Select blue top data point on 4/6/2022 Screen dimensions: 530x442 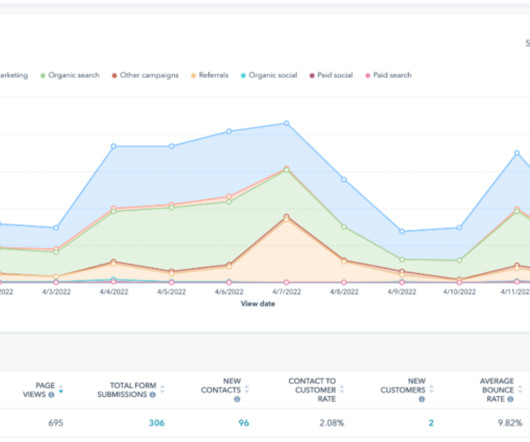coord(229,131)
